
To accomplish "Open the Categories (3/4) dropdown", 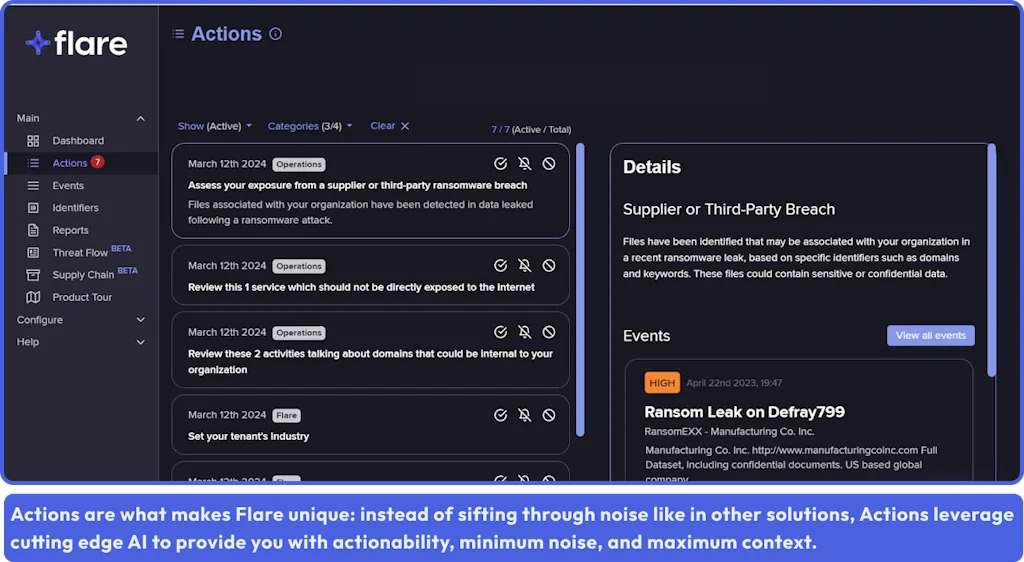I will click(x=310, y=126).
